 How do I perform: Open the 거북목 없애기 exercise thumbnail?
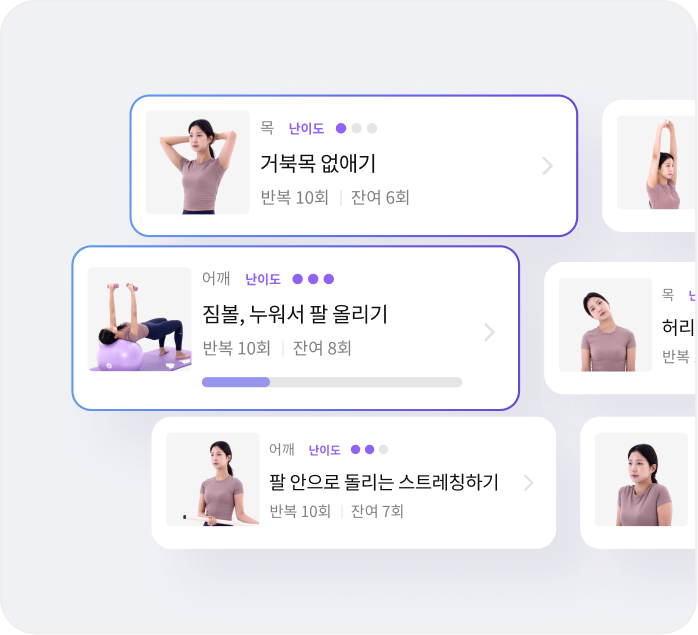click(198, 163)
